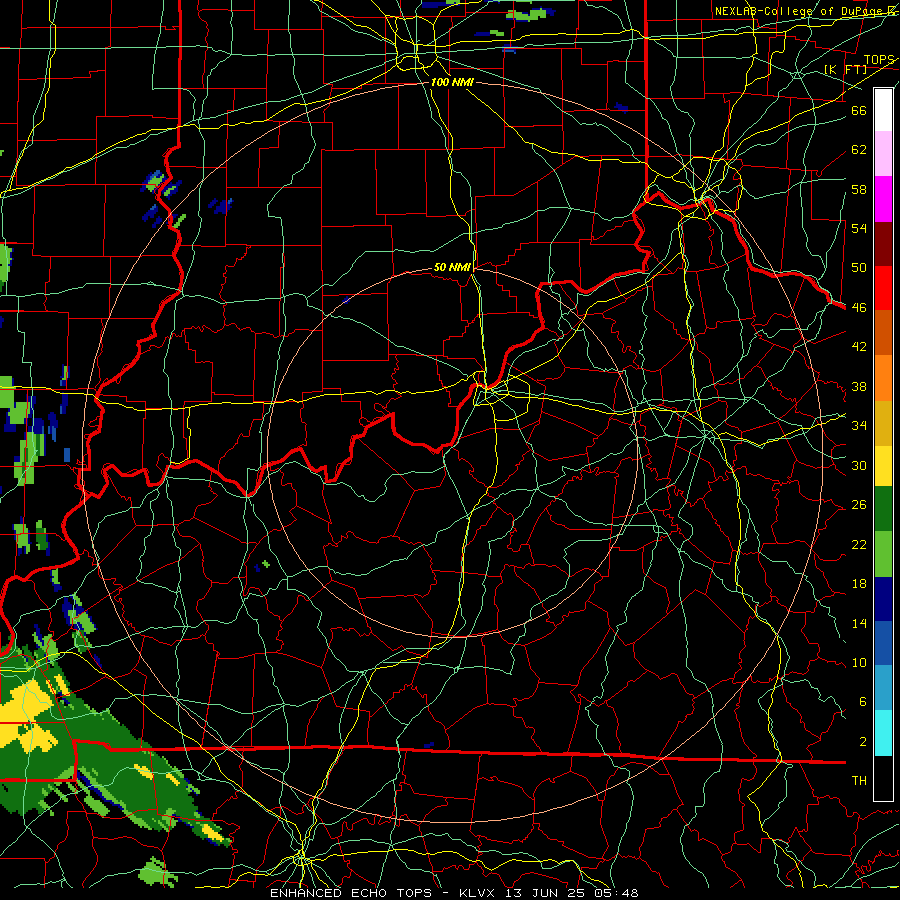Click the yellow legend swatch near 30
The height and width of the screenshot is (900, 900).
(883, 465)
